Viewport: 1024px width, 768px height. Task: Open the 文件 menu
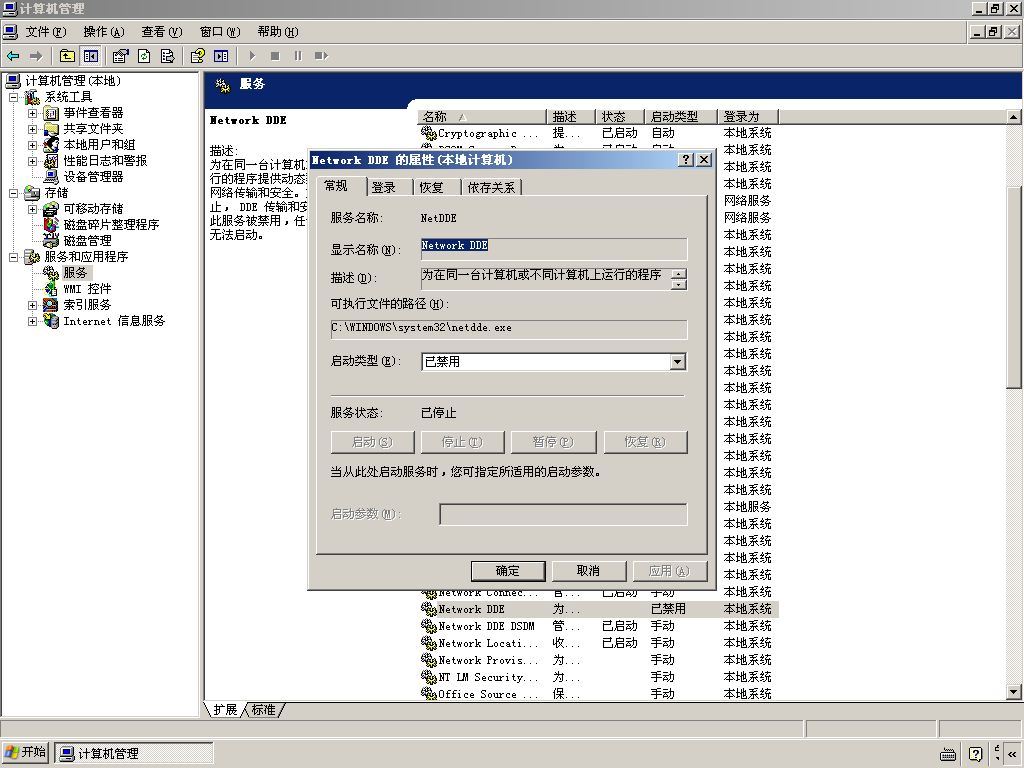(x=46, y=32)
